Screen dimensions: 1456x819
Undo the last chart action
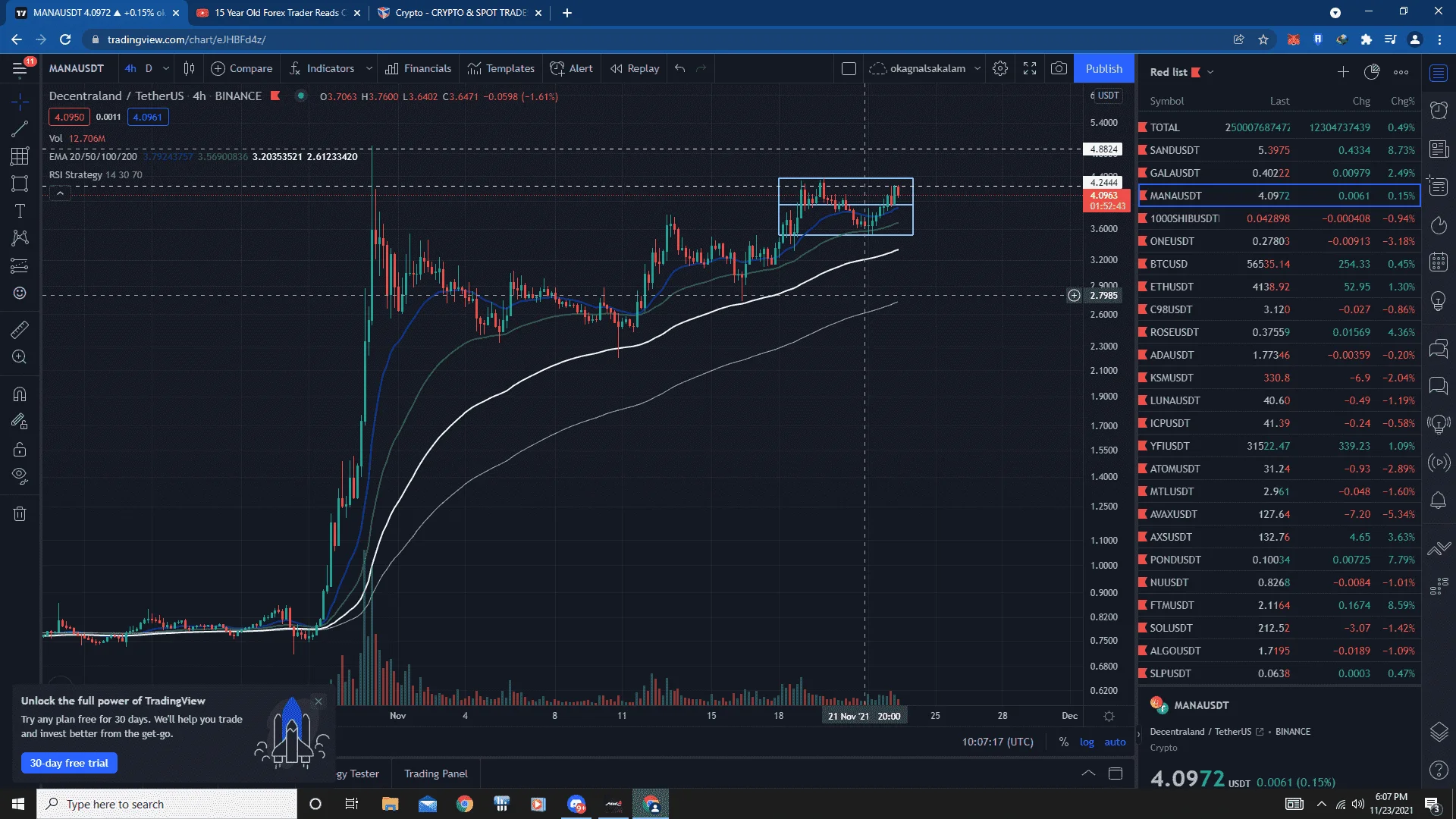tap(679, 68)
